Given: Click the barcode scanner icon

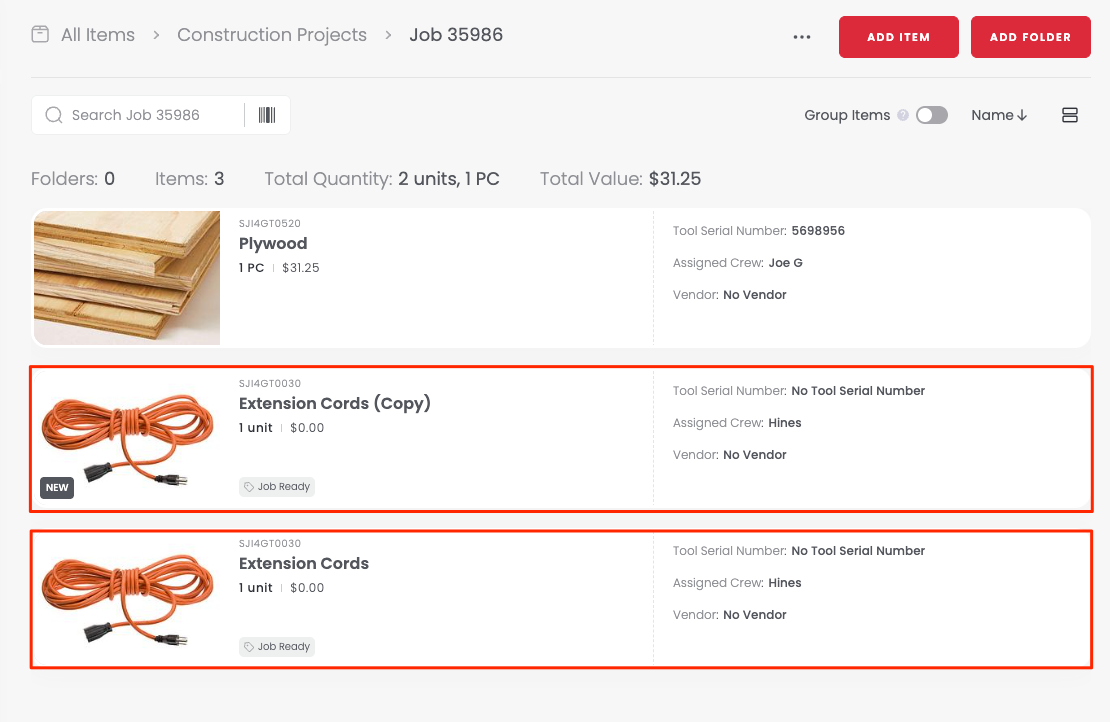Looking at the screenshot, I should point(267,115).
